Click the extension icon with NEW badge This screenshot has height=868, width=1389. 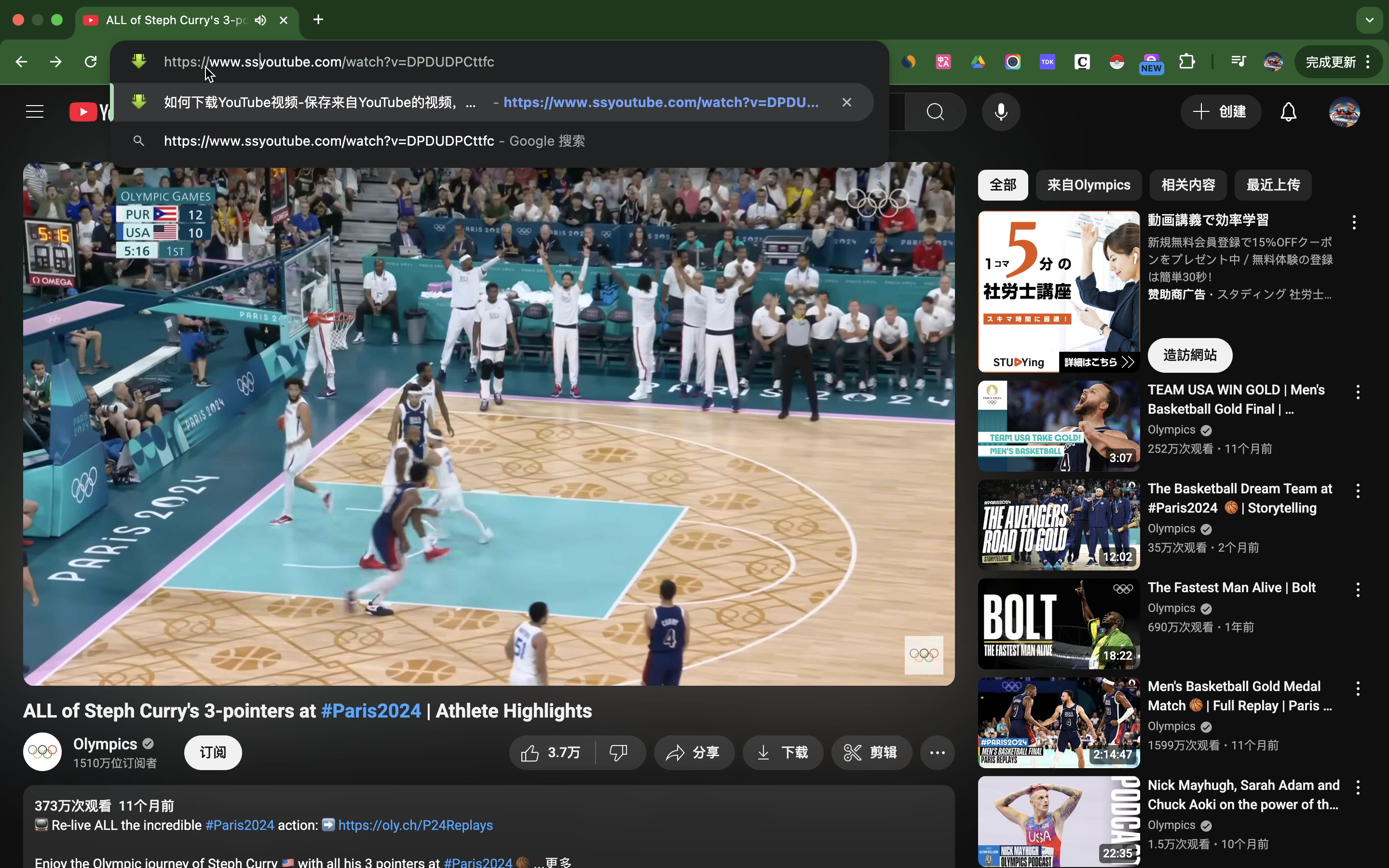coord(1151,63)
